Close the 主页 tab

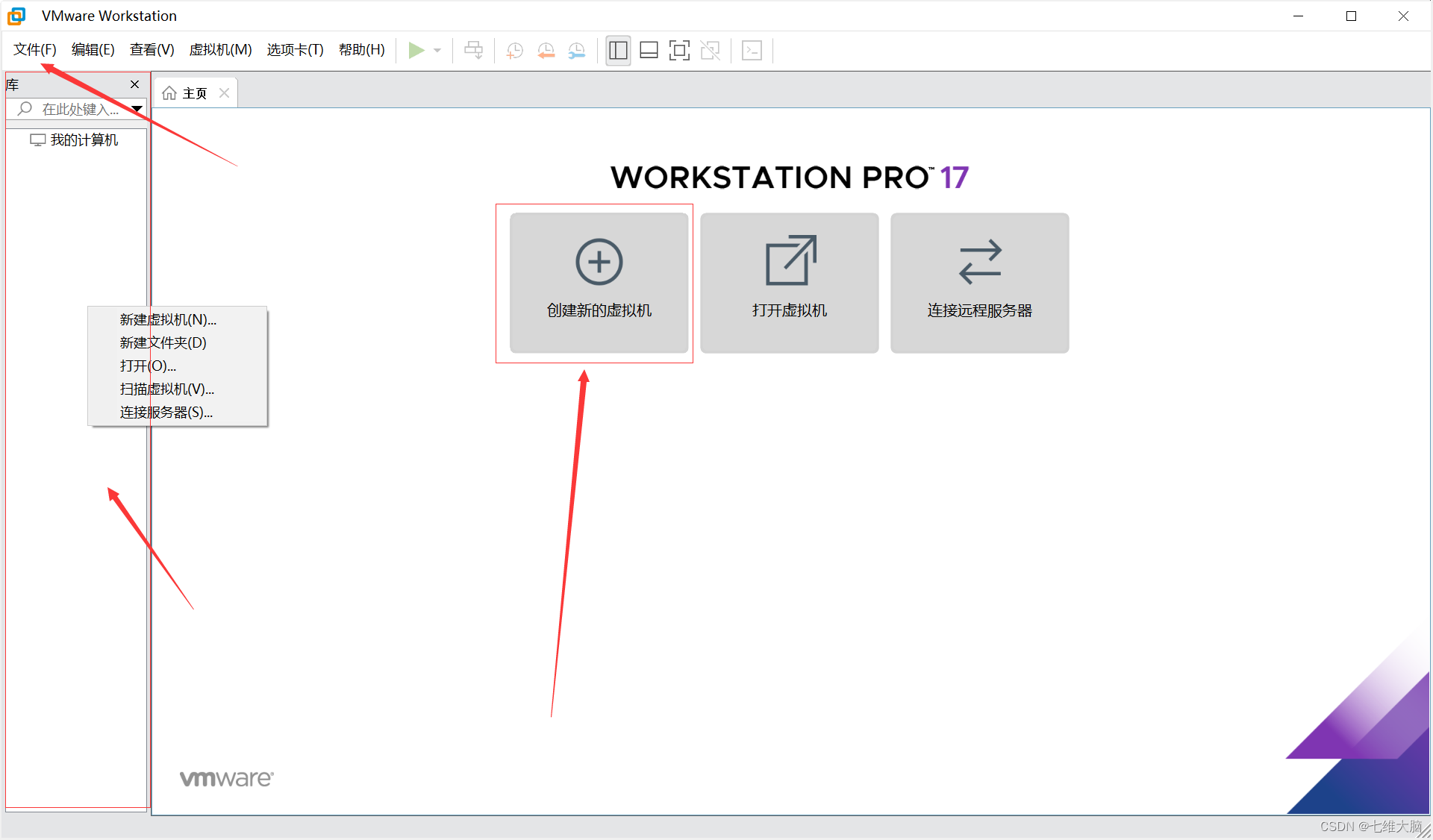click(x=224, y=93)
